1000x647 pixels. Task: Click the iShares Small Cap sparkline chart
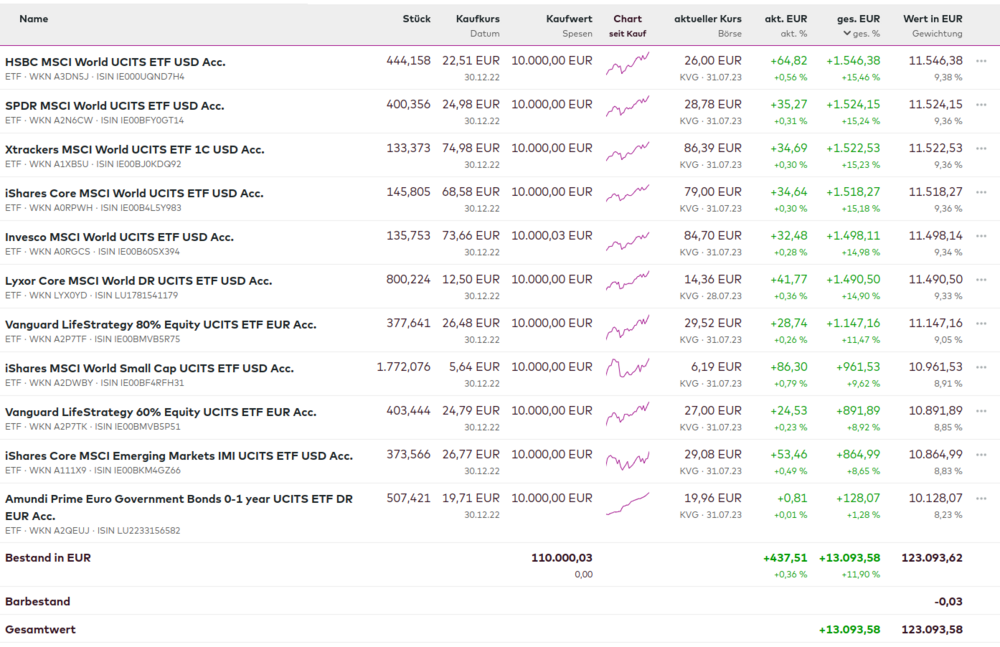[627, 373]
